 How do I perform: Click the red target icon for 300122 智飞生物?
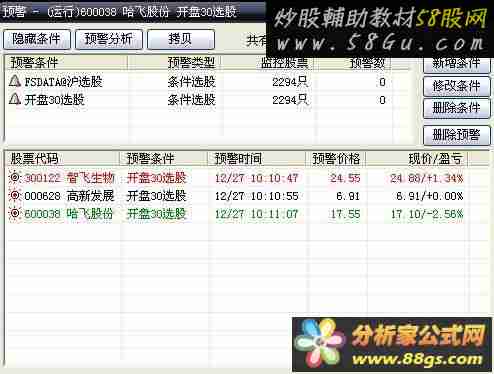click(15, 177)
